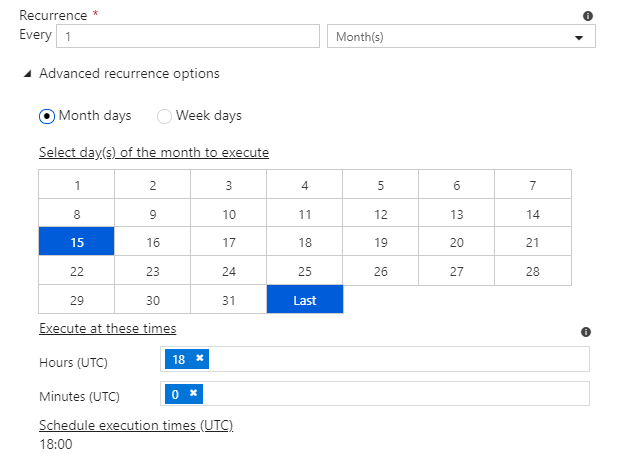Click the info icon beside Recurrence
Viewport: 620px width, 470px height.
click(587, 16)
